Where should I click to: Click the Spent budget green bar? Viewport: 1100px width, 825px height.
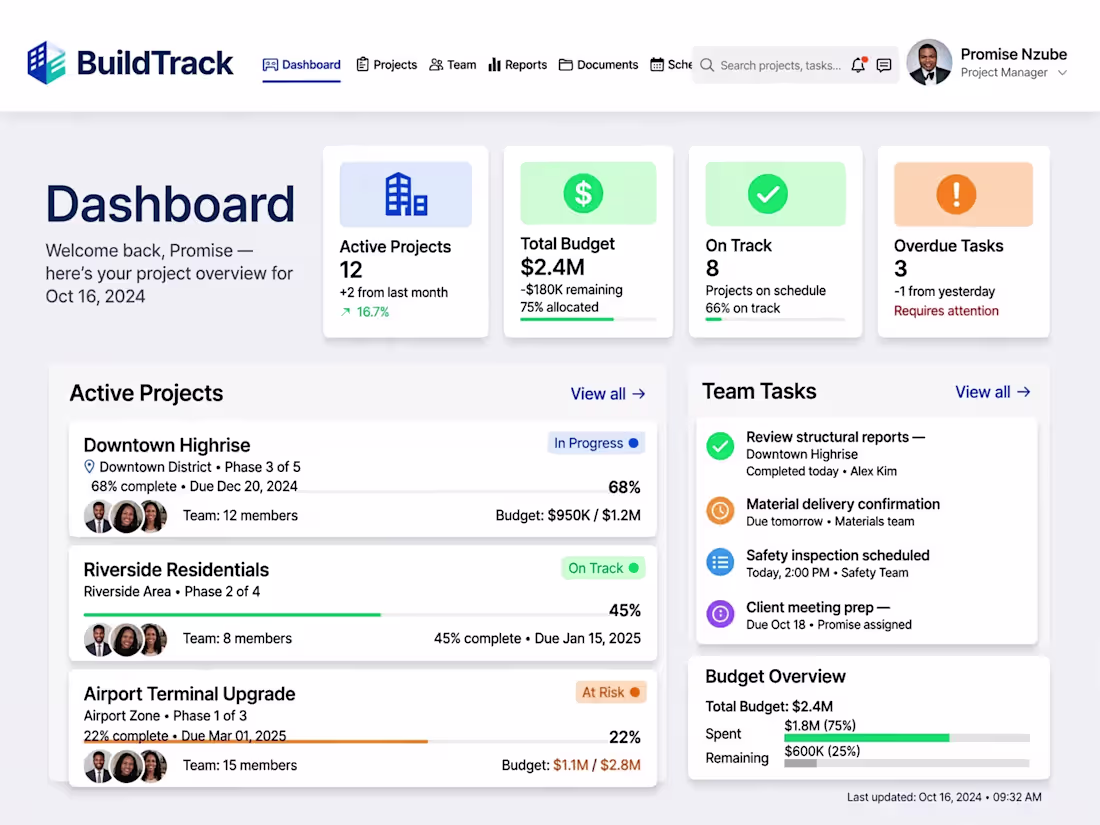coord(866,738)
